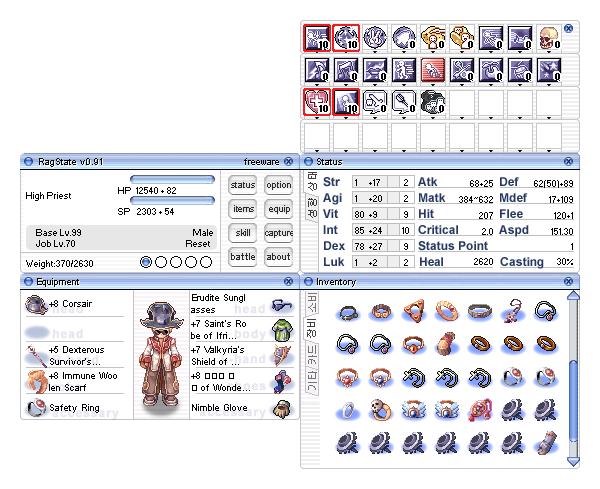The width and height of the screenshot is (600, 489).
Task: Select the third radio button beside Weight
Action: coord(176,262)
